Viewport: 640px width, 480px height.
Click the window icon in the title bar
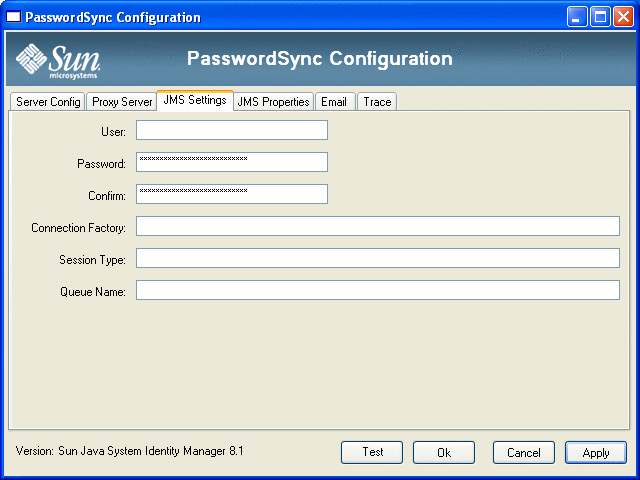13,17
